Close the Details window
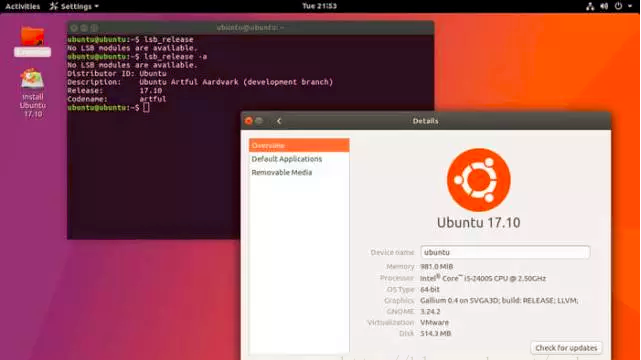 click(249, 121)
